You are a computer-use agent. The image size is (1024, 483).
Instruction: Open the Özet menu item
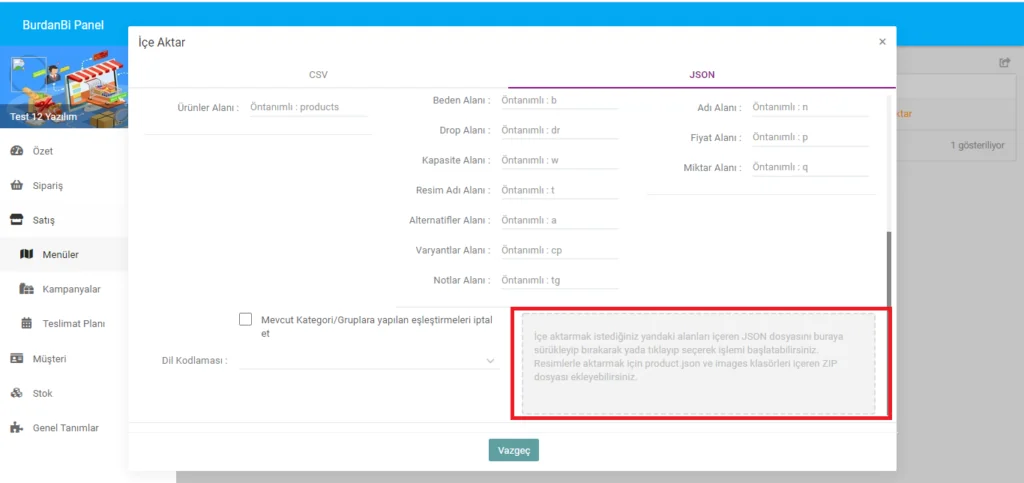pos(64,151)
